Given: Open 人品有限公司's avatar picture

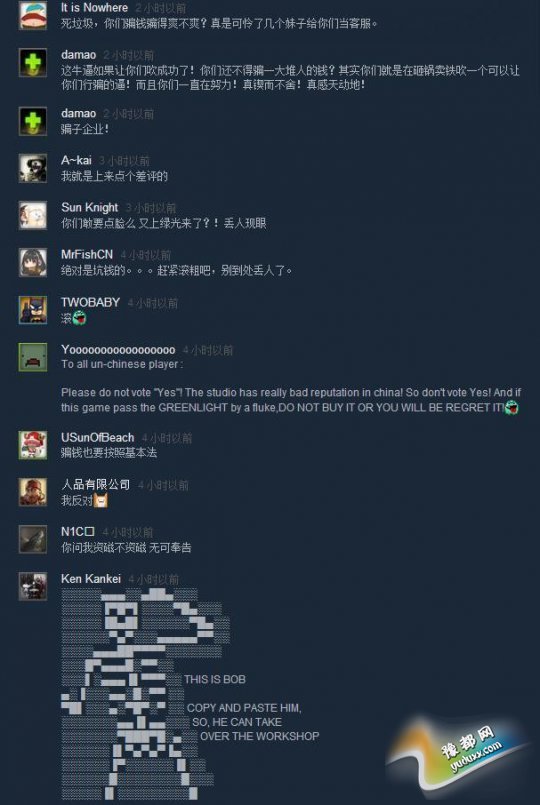Looking at the screenshot, I should (33, 492).
